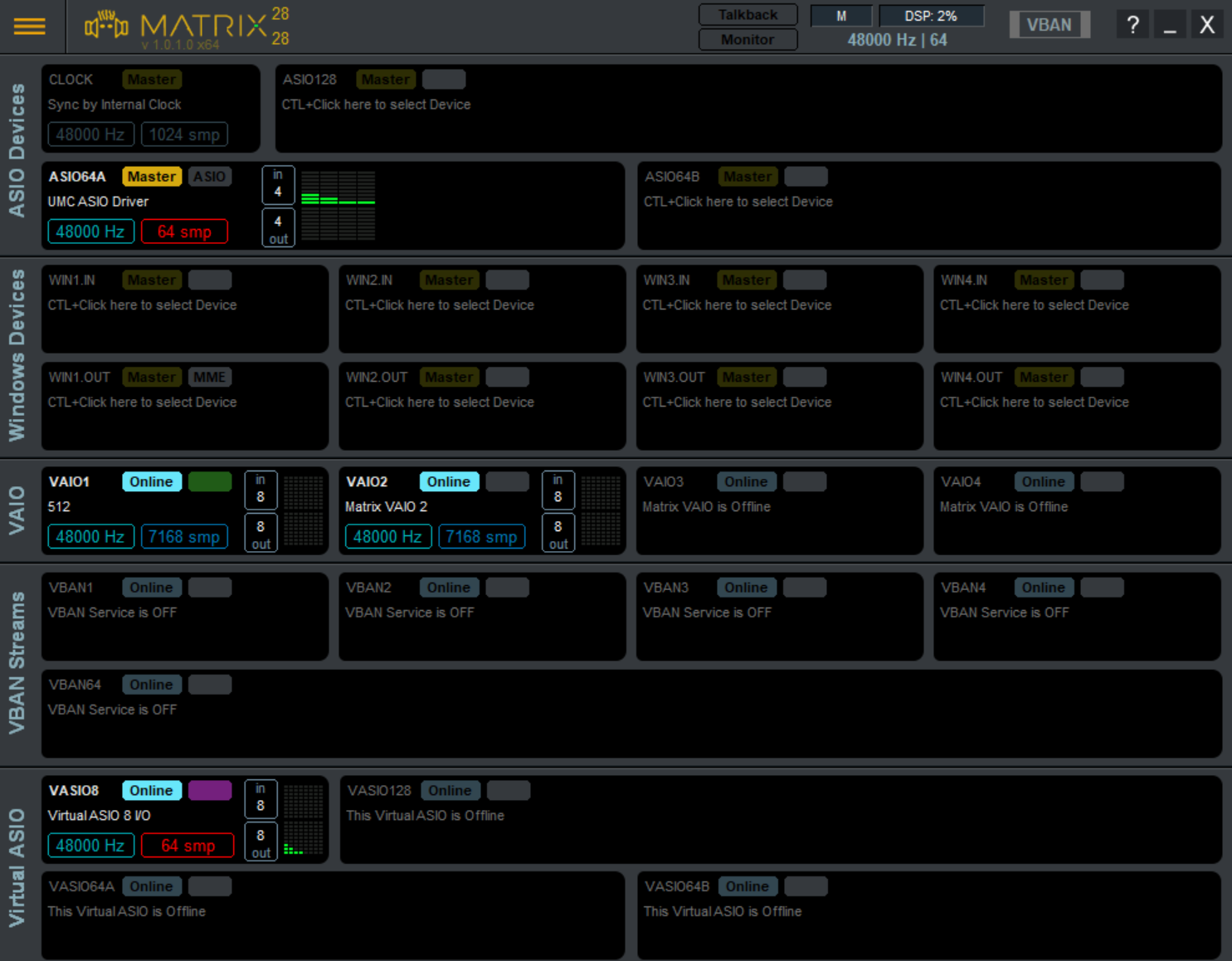
Task: Toggle VBAN4 Online state
Action: pos(1044,588)
